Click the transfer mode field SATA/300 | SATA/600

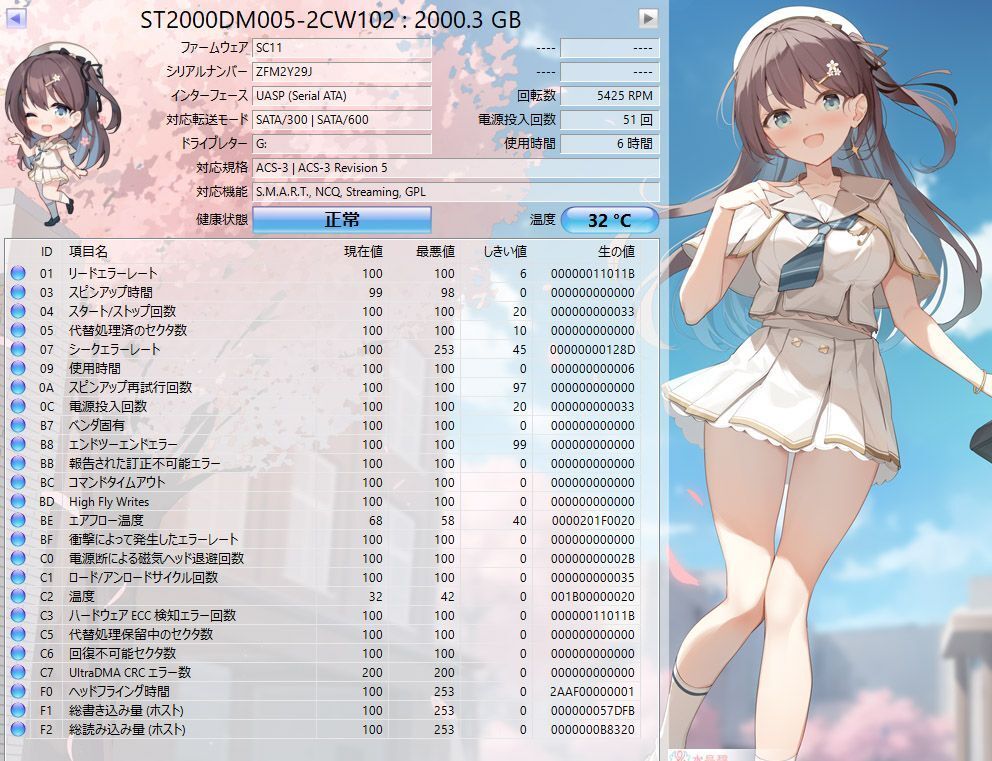[342, 120]
